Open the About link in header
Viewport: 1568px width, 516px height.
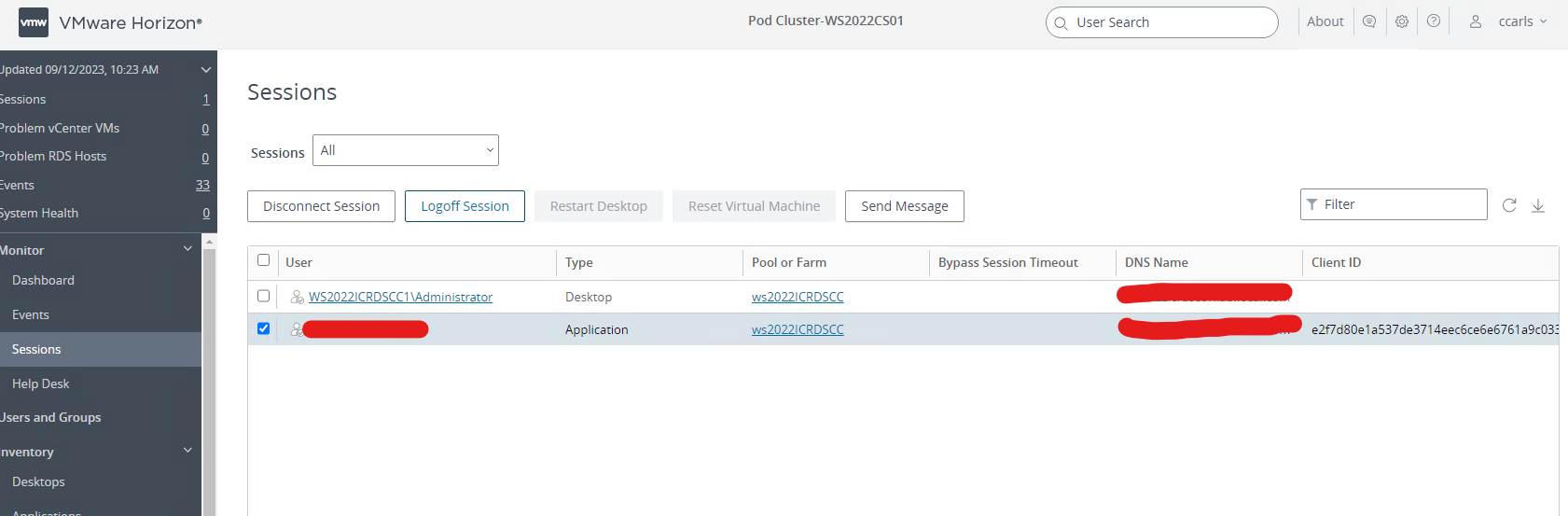(1325, 21)
